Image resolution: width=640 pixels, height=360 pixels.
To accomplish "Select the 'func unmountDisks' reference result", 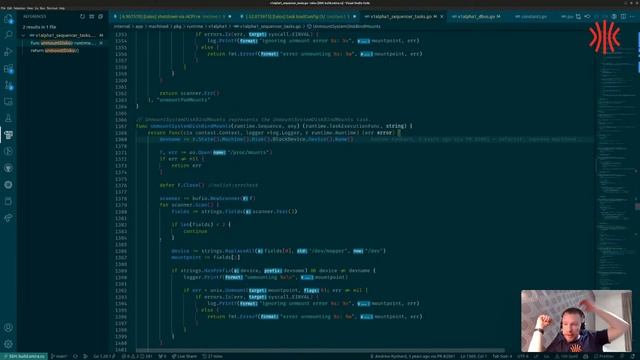I will coord(62,43).
